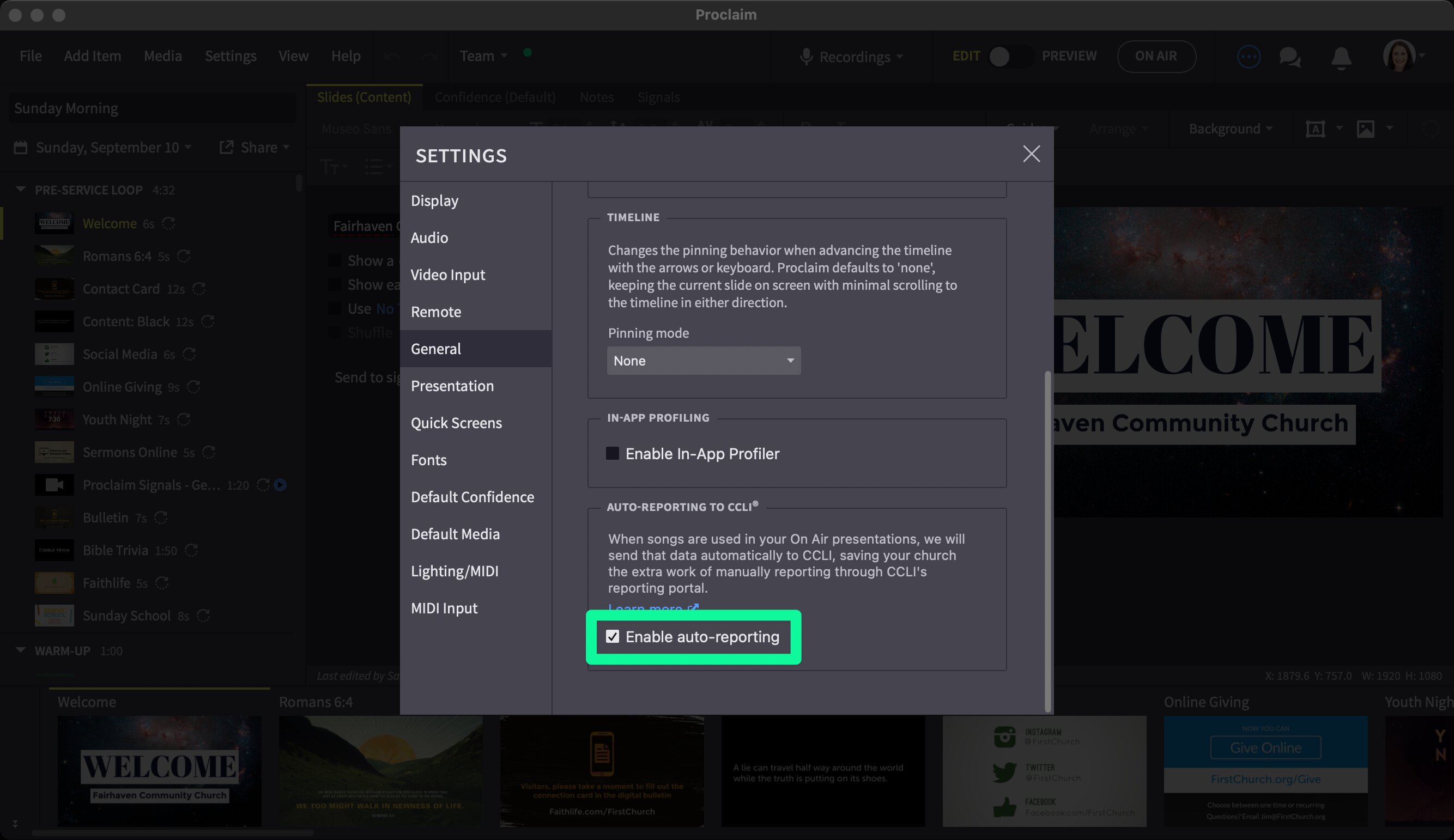
Task: Click the Sunday Morning title field
Action: click(x=153, y=108)
